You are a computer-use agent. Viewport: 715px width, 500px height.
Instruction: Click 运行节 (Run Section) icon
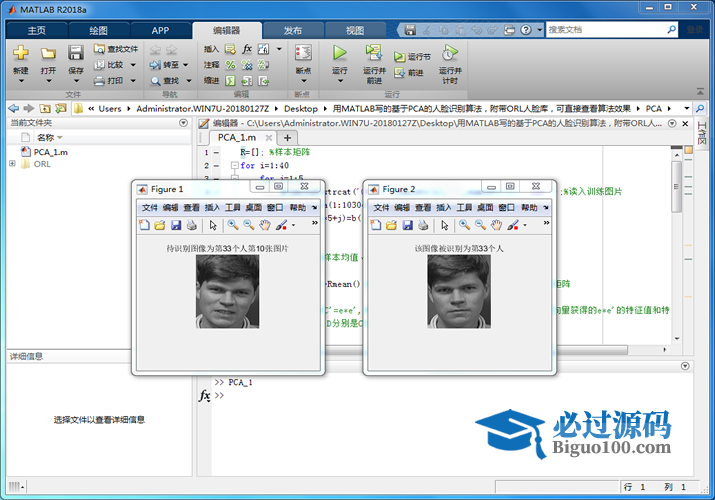coord(400,57)
